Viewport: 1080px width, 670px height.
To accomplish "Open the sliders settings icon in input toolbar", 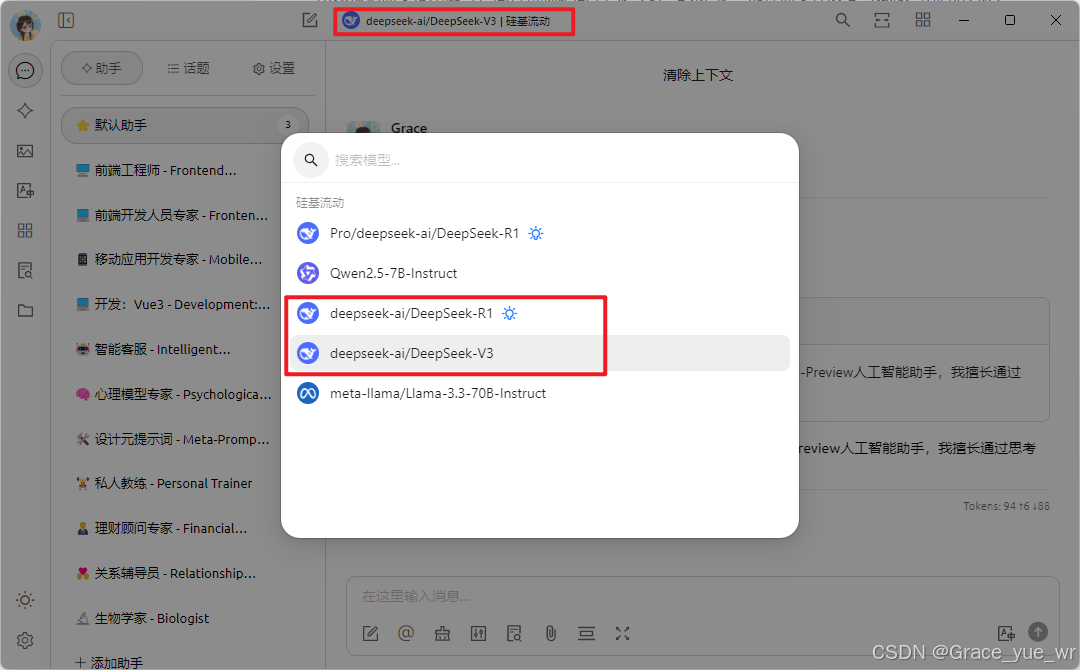I will 478,634.
